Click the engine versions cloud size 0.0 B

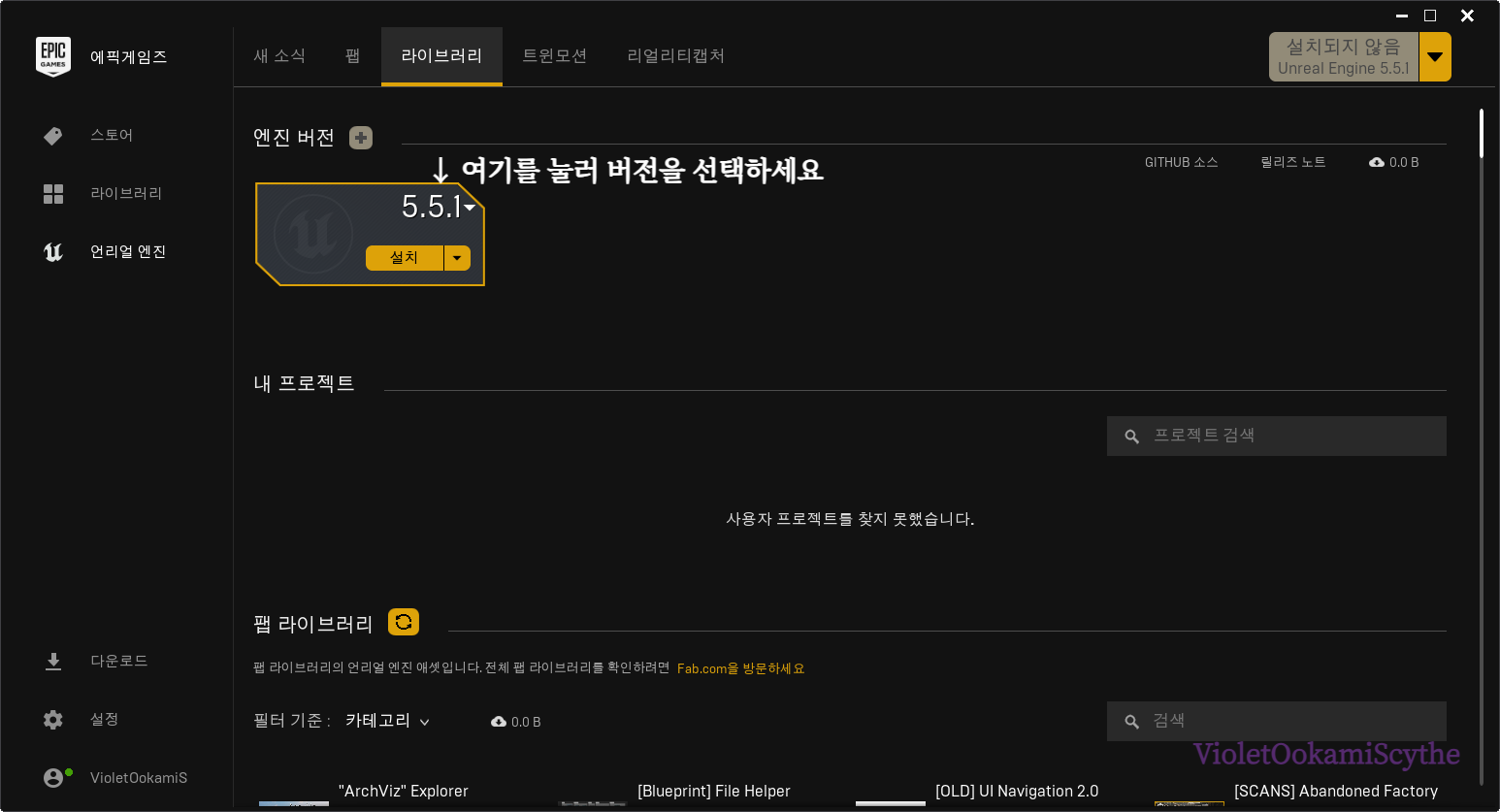pyautogui.click(x=1394, y=162)
